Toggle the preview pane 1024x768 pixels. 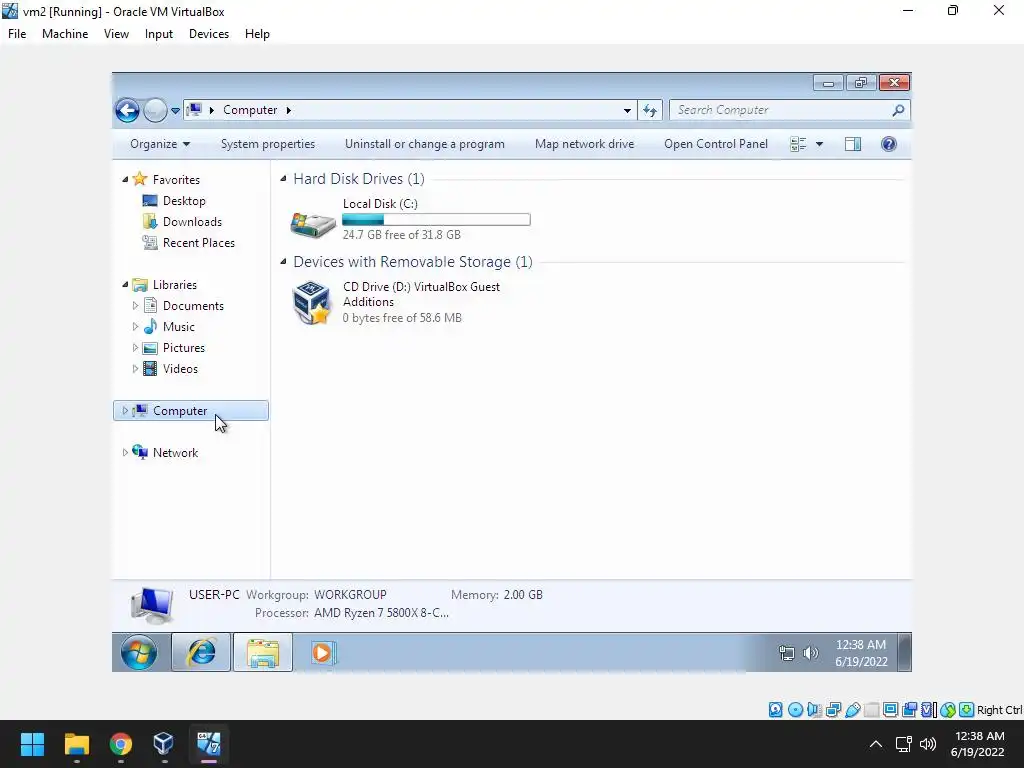tap(853, 144)
